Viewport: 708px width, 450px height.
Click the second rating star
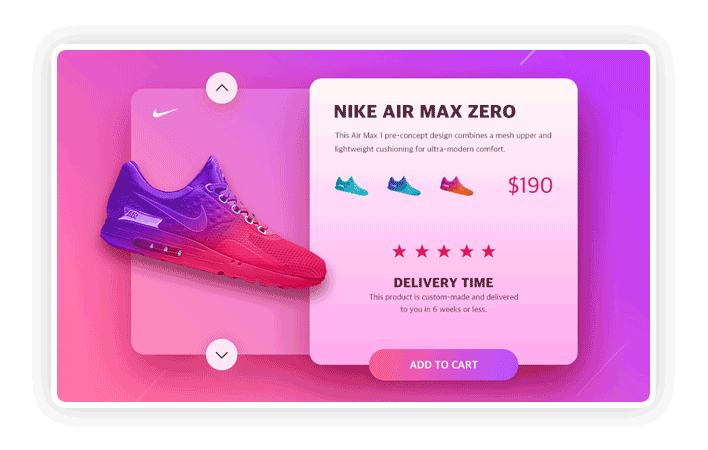[422, 251]
